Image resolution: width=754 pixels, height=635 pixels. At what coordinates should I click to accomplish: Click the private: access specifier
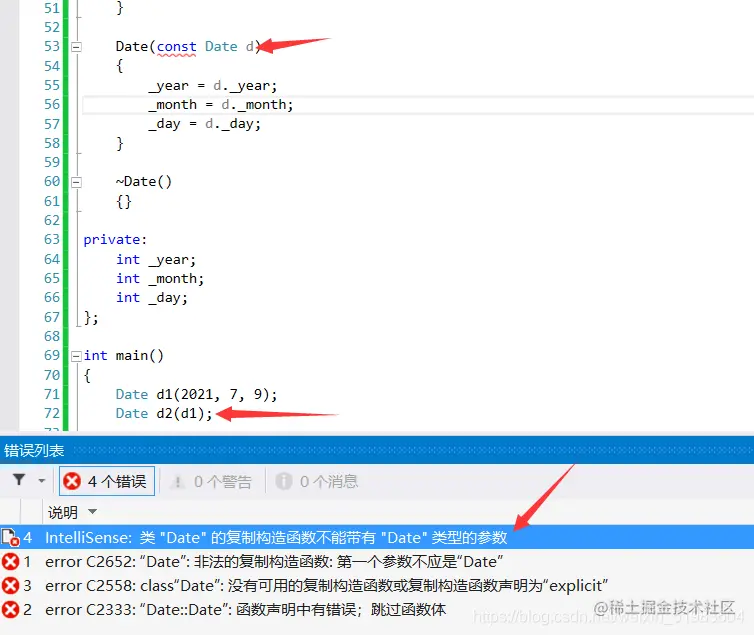(115, 239)
